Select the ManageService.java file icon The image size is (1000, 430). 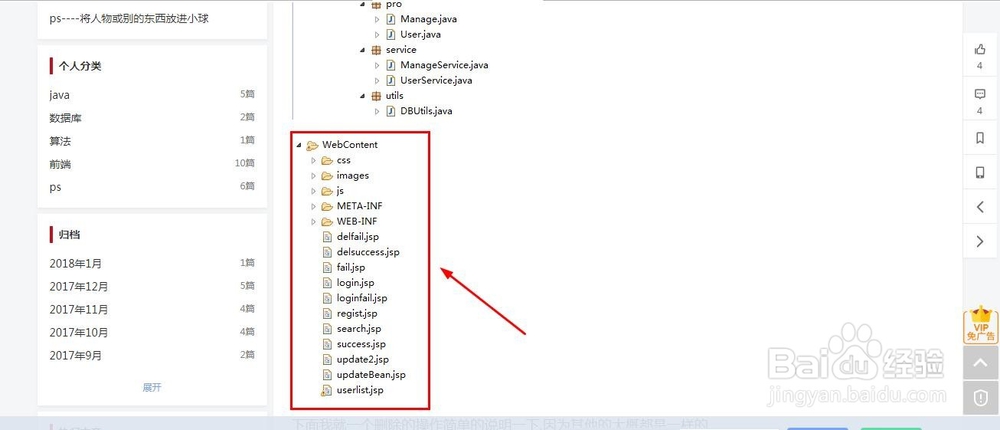pos(391,65)
